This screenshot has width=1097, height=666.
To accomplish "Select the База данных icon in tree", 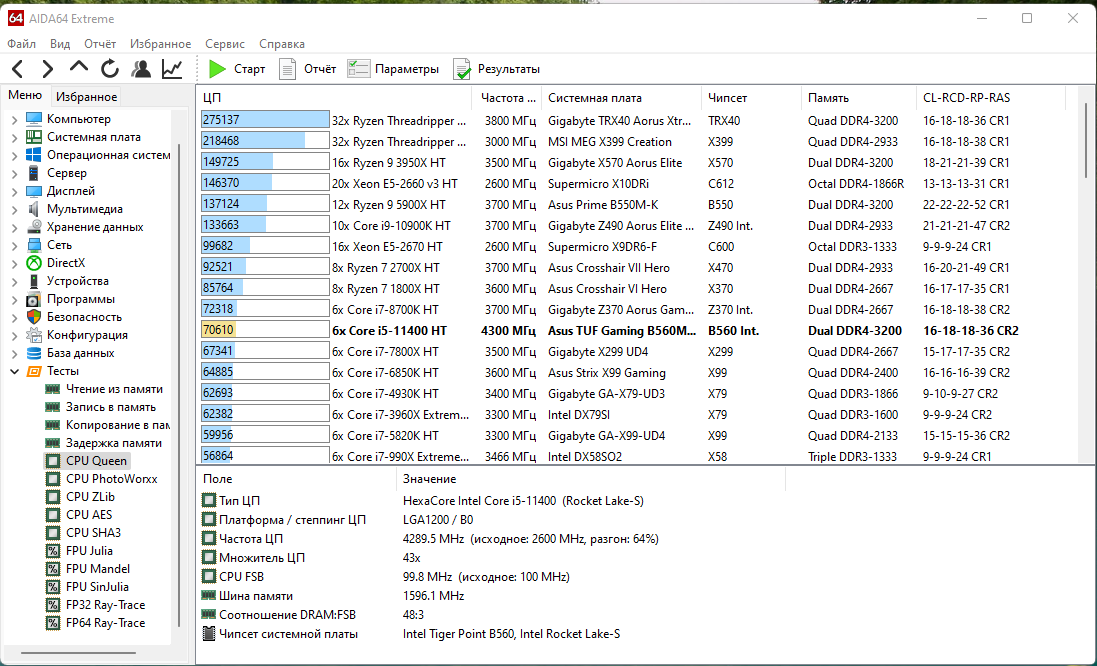I will click(x=34, y=353).
